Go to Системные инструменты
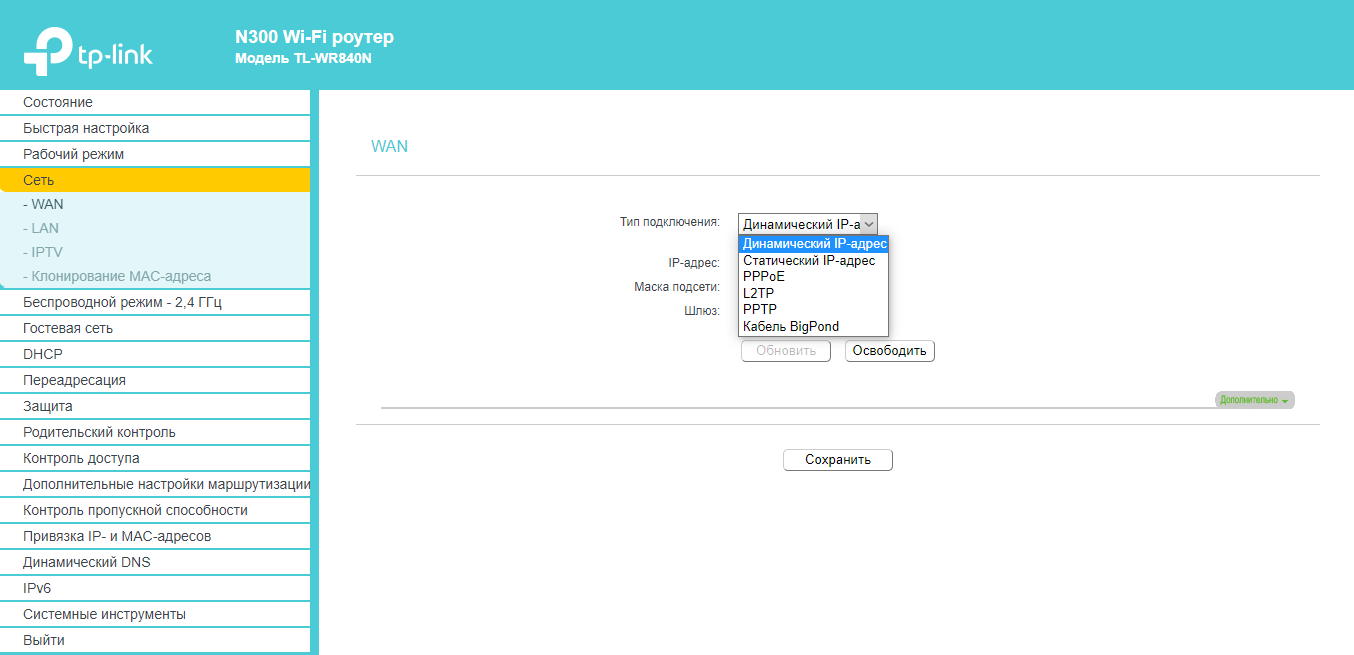The image size is (1354, 655). click(x=104, y=615)
